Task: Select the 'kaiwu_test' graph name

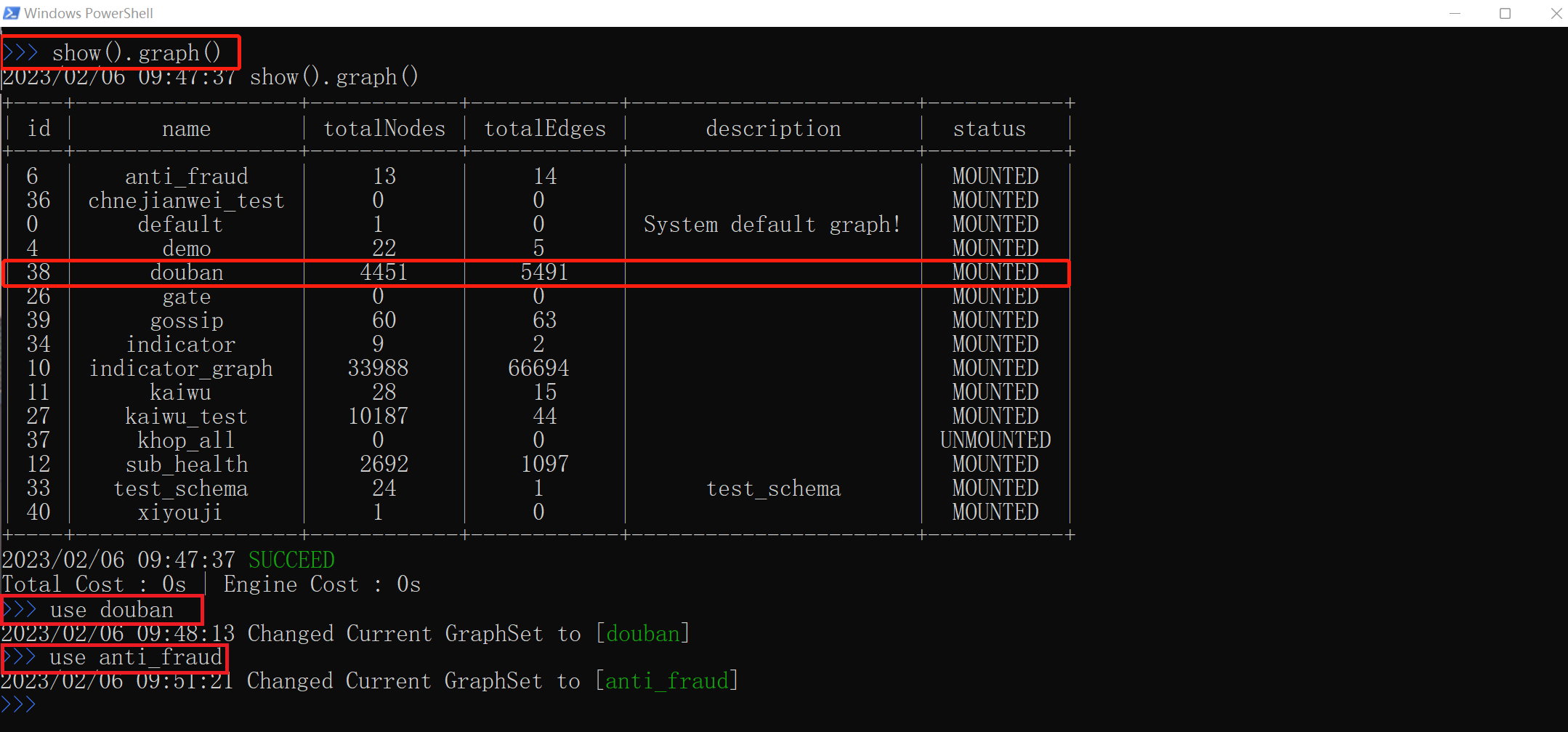Action: point(187,417)
